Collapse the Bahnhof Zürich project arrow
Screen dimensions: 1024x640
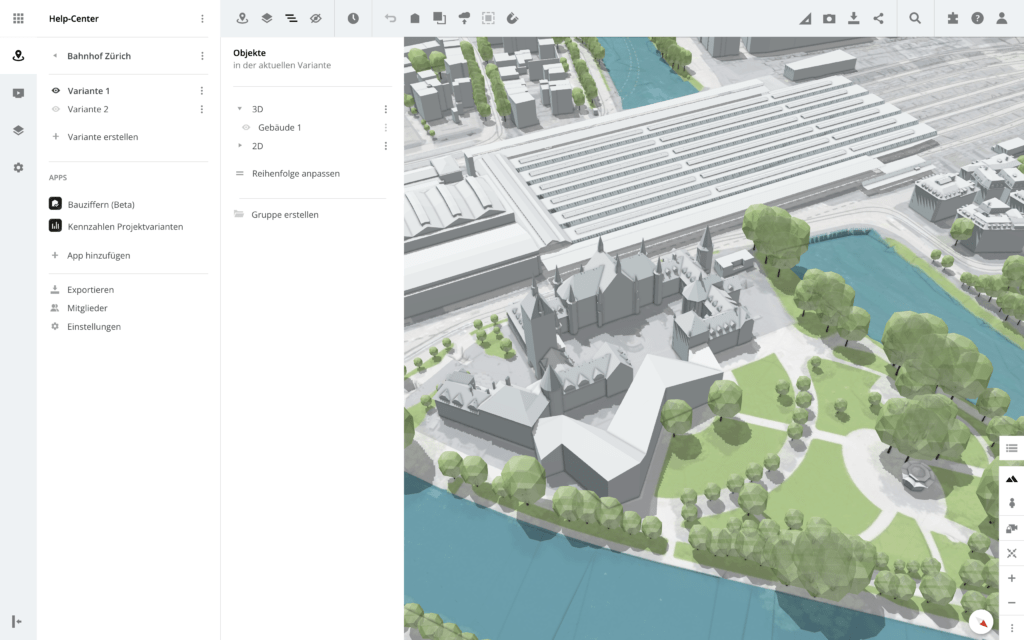click(55, 56)
